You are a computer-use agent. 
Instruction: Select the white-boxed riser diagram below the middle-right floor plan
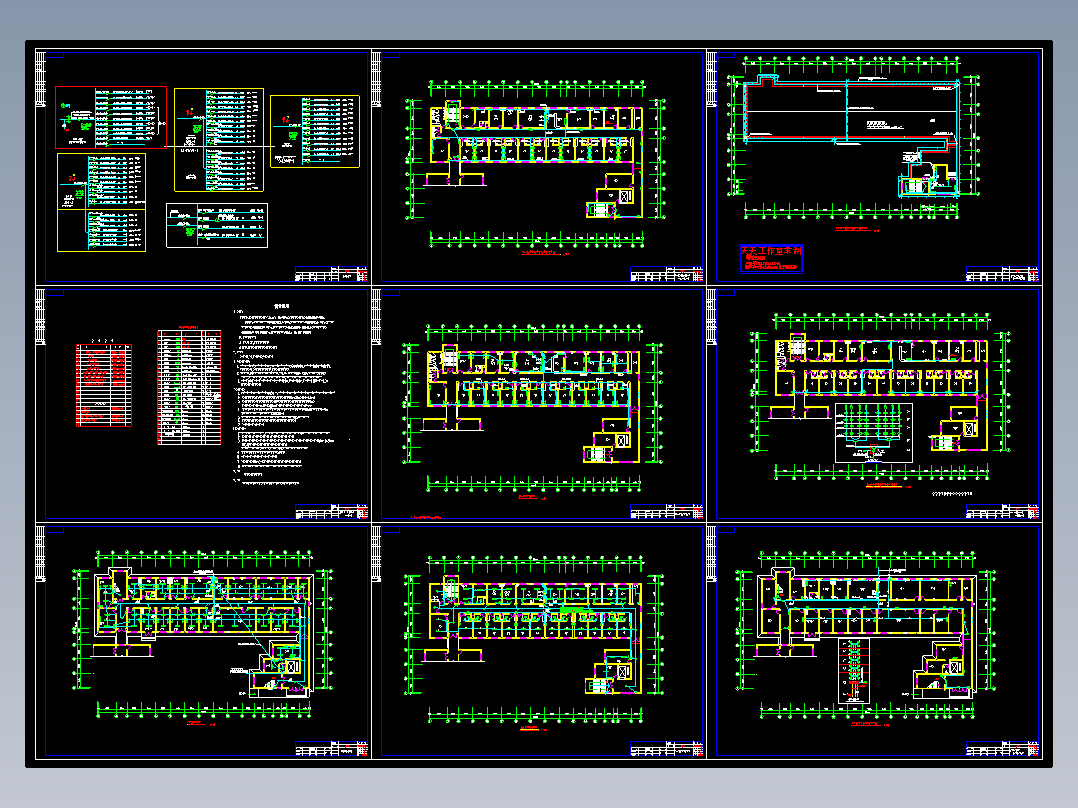(874, 433)
